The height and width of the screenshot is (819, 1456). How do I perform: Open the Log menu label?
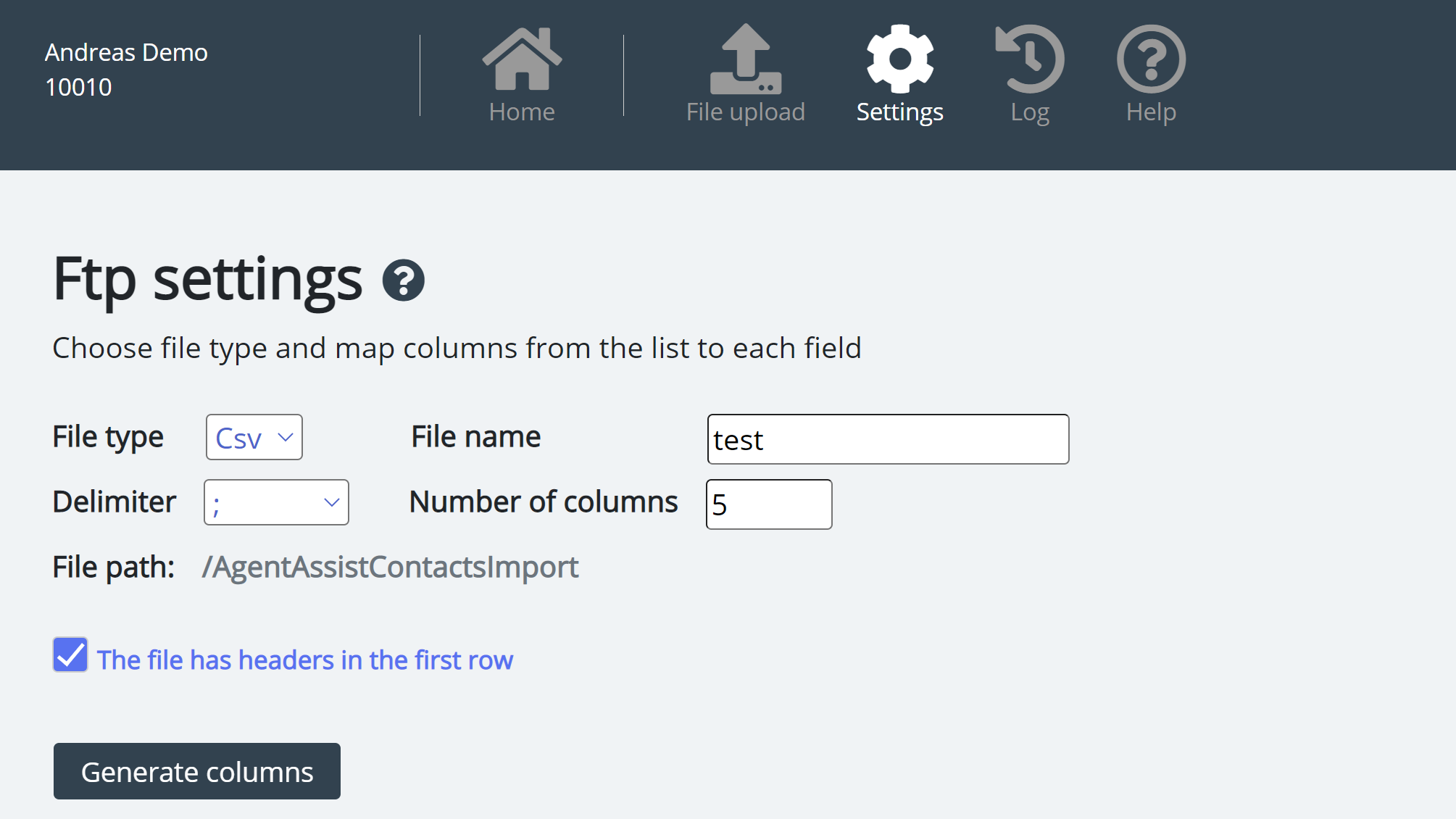point(1030,112)
